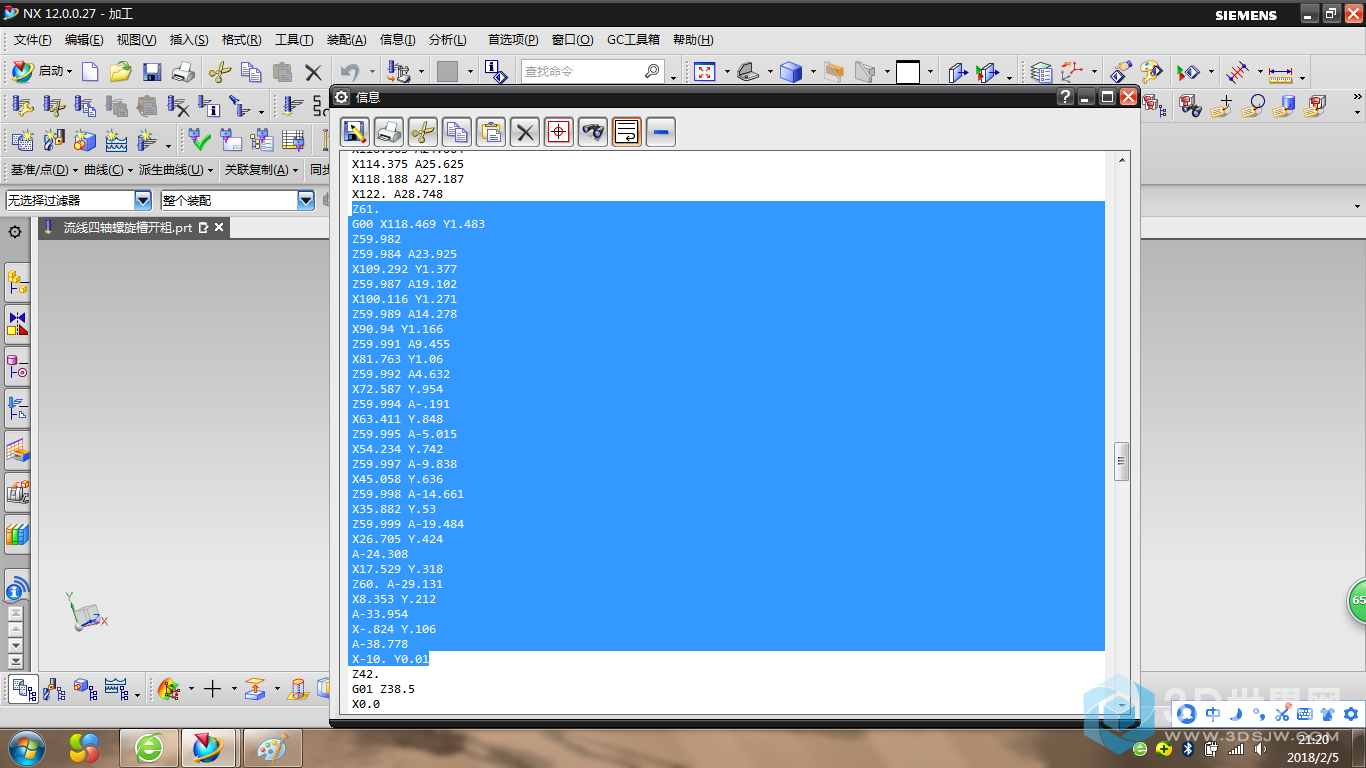This screenshot has height=768, width=1366.
Task: Open the 视图(V) menu
Action: click(x=136, y=40)
